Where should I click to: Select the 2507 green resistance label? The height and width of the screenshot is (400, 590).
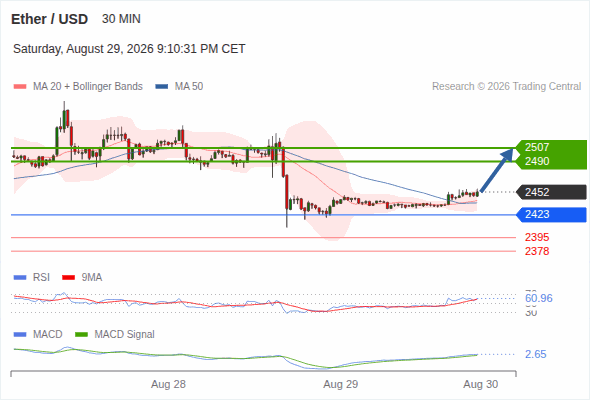click(537, 147)
